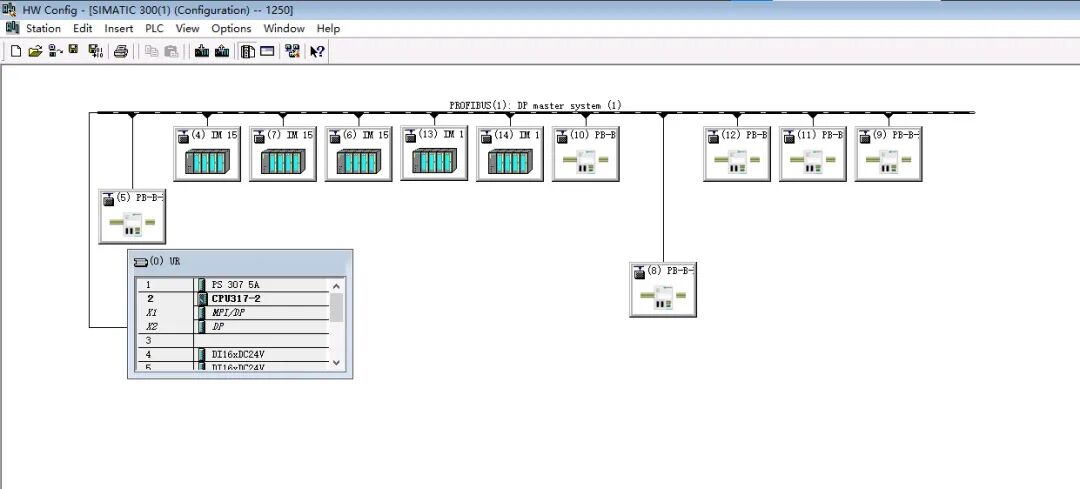This screenshot has height=489, width=1080.
Task: Toggle the hardware Catalog view icon
Action: [x=248, y=51]
